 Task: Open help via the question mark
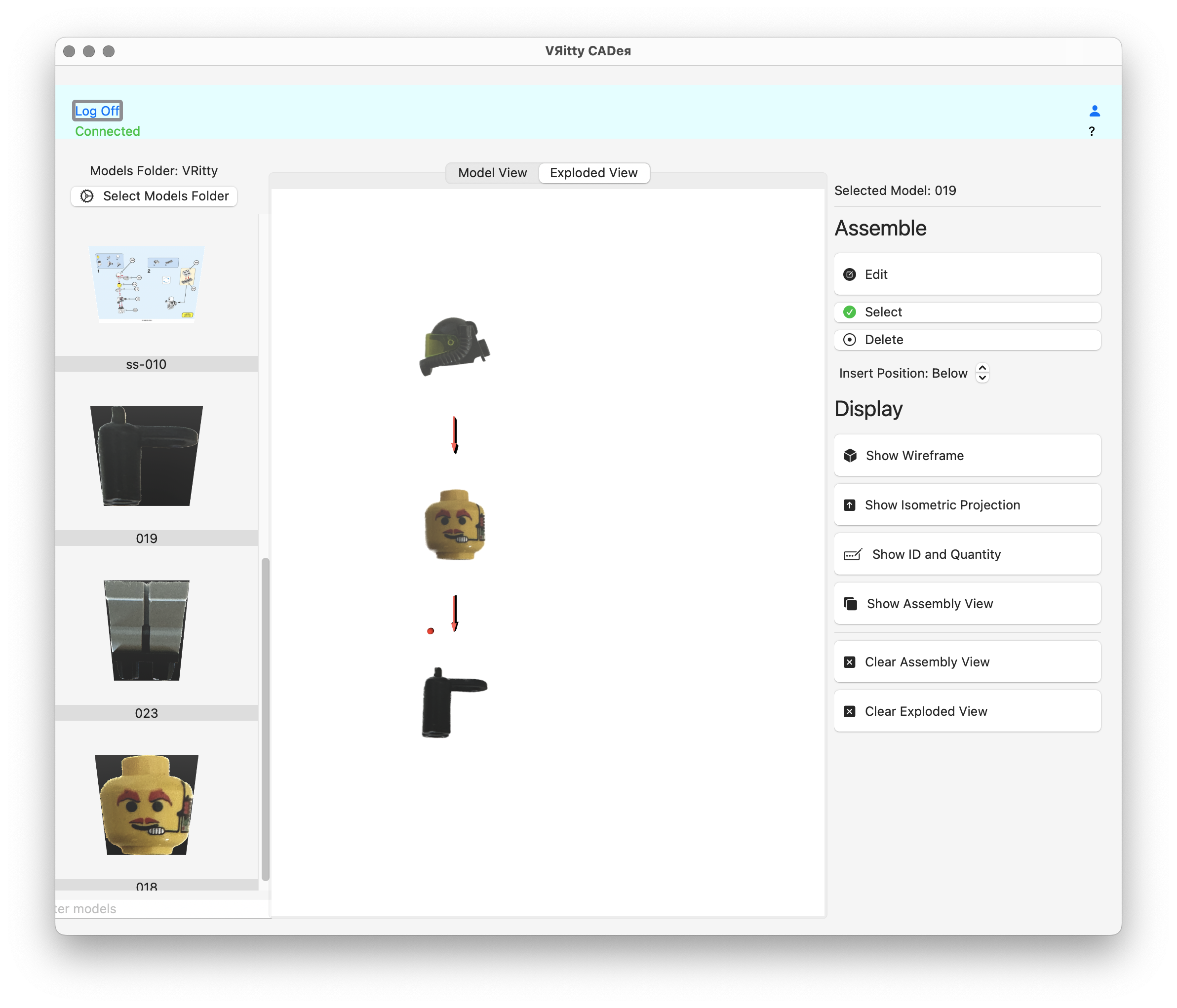(1091, 131)
